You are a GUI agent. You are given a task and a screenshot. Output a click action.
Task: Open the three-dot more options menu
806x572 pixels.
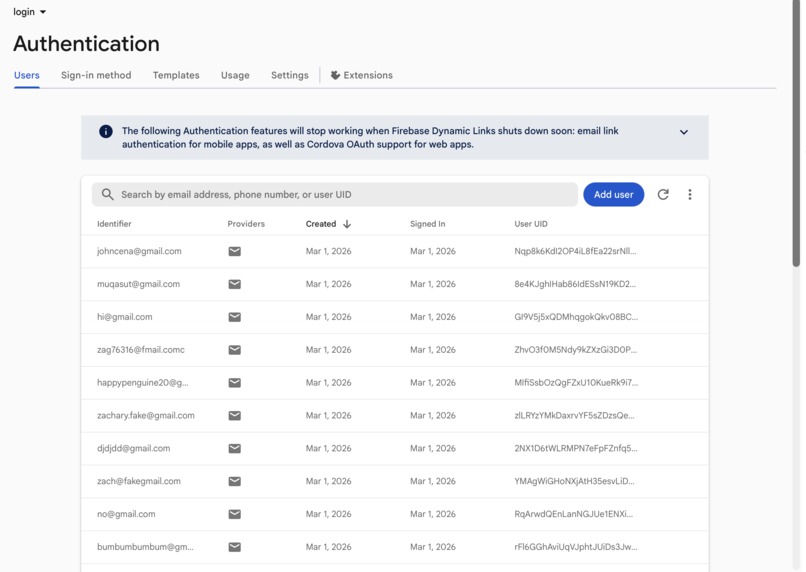(x=690, y=194)
